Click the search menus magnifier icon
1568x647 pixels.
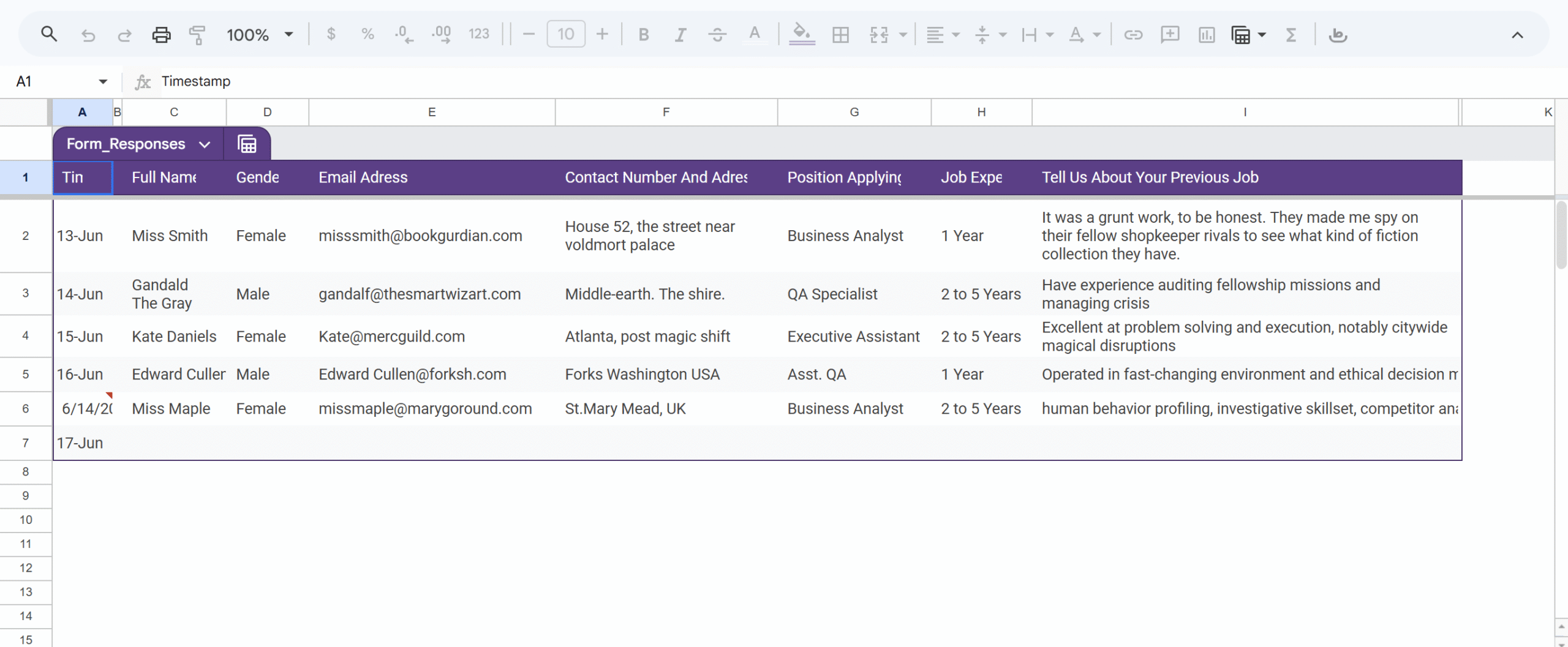[x=49, y=35]
